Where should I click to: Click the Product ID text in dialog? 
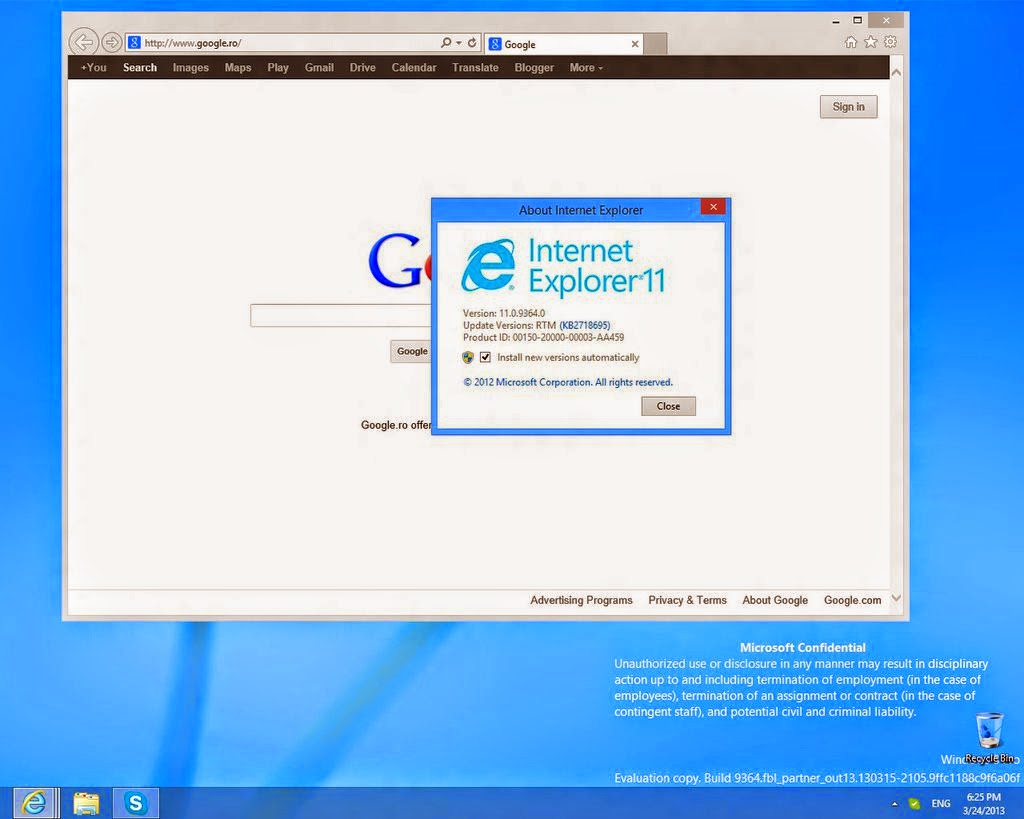click(x=543, y=338)
